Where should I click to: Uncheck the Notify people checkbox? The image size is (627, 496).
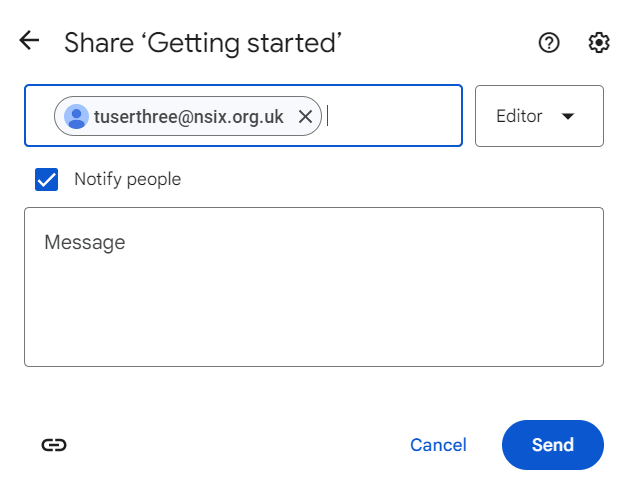point(46,180)
